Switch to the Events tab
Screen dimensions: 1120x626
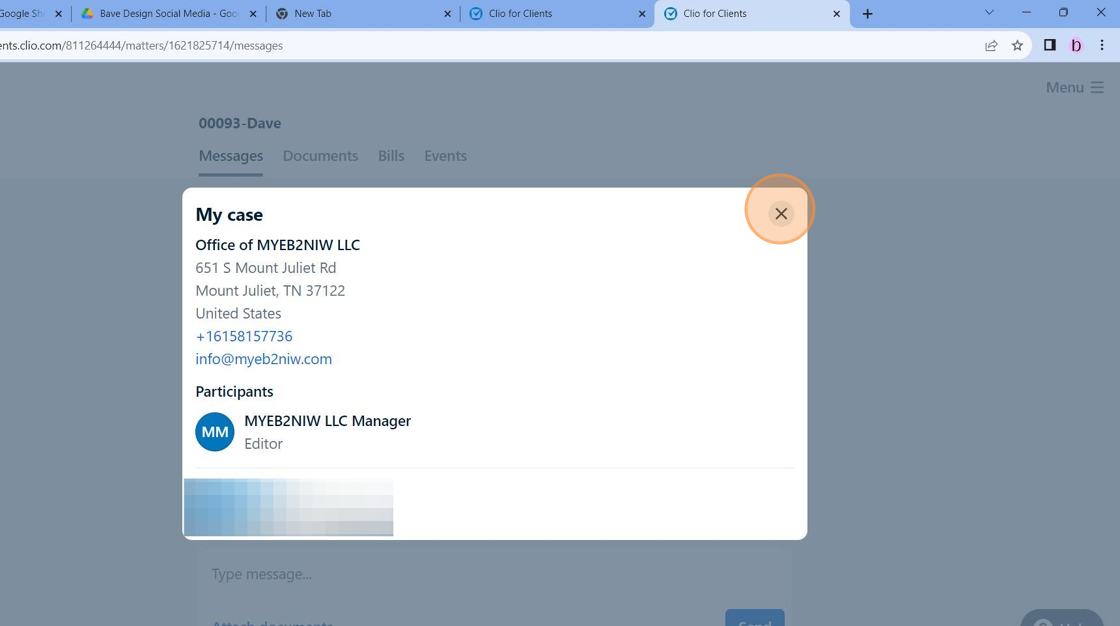[x=445, y=156]
